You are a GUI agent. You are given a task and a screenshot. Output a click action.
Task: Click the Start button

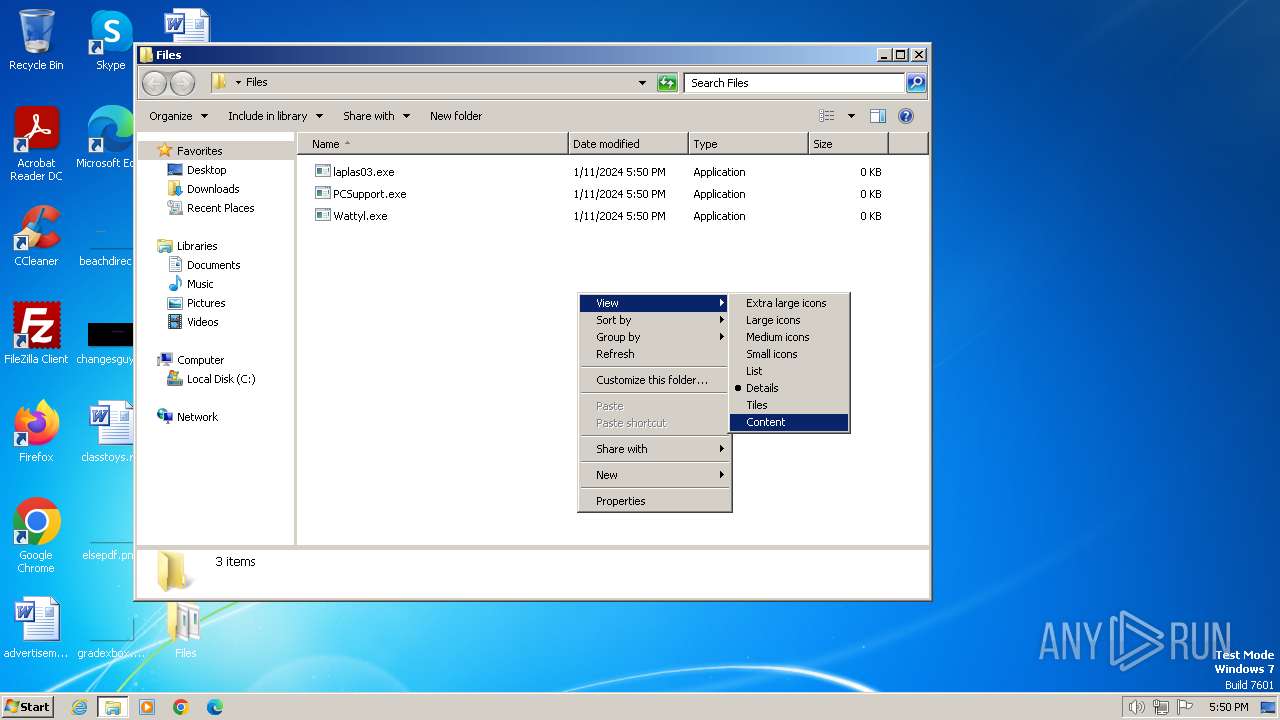[x=27, y=707]
